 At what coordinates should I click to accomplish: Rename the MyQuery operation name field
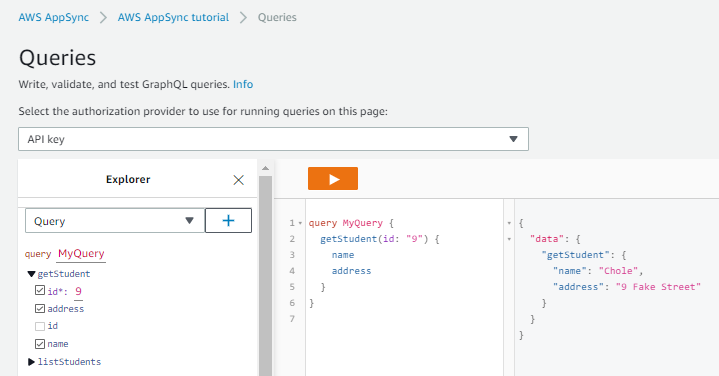coord(81,254)
